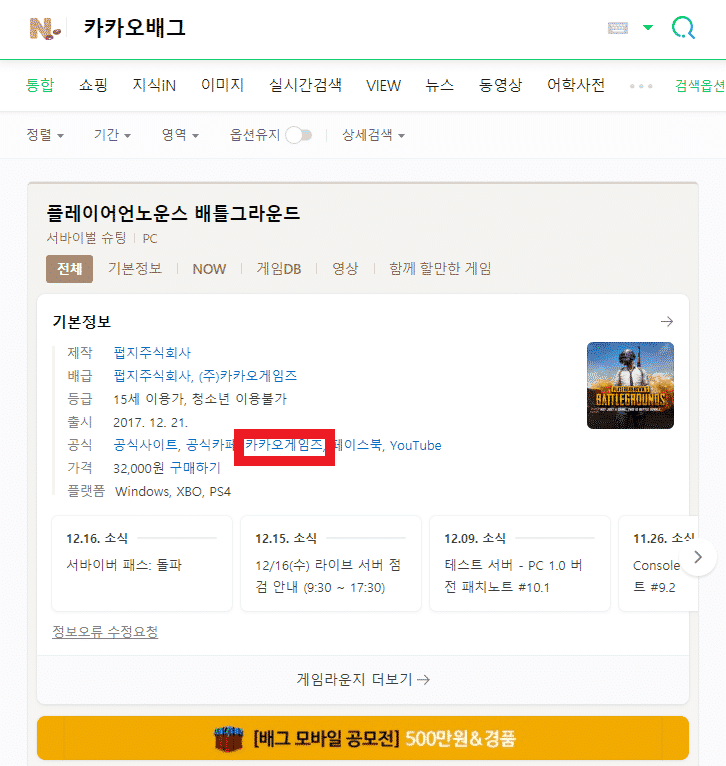Select the 통합 tab
726x766 pixels.
[40, 85]
